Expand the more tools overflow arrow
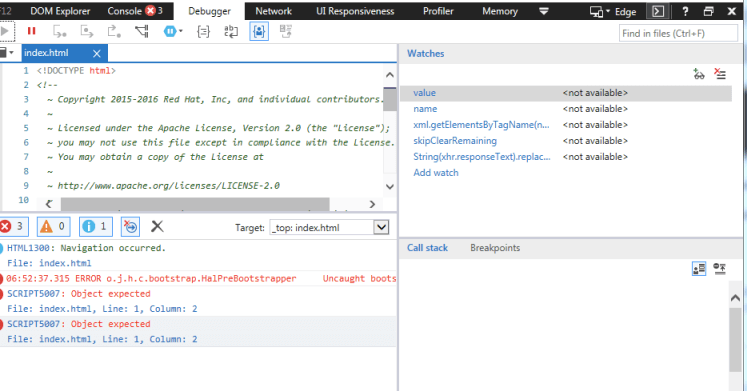The height and width of the screenshot is (391, 747). pos(544,11)
